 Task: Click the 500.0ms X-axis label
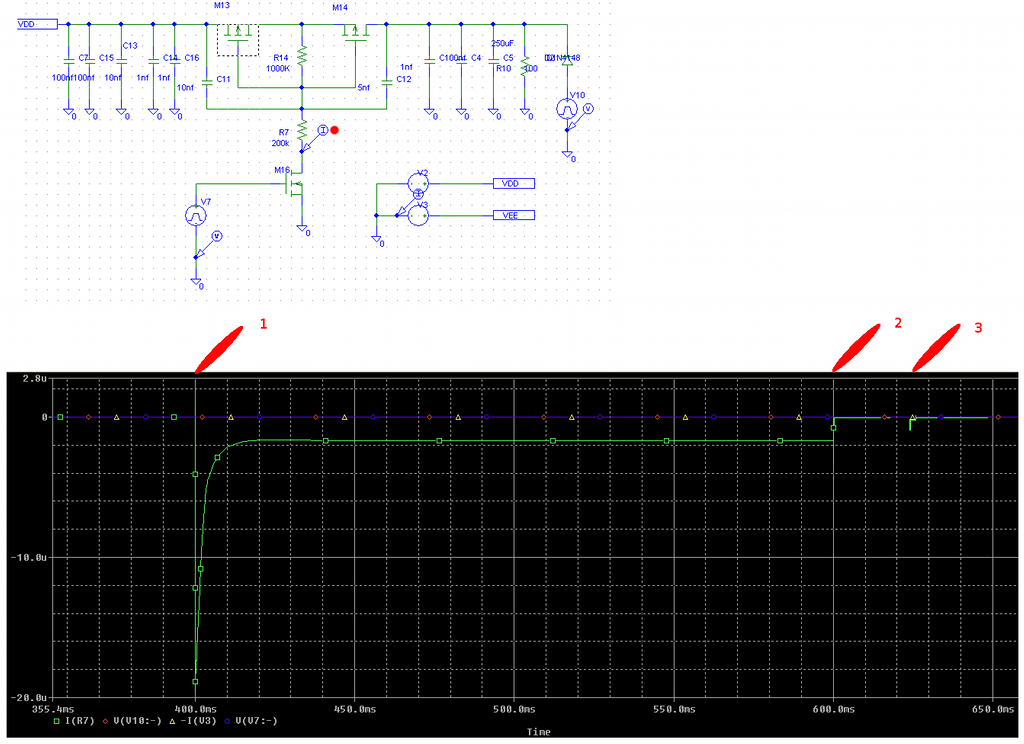click(514, 709)
